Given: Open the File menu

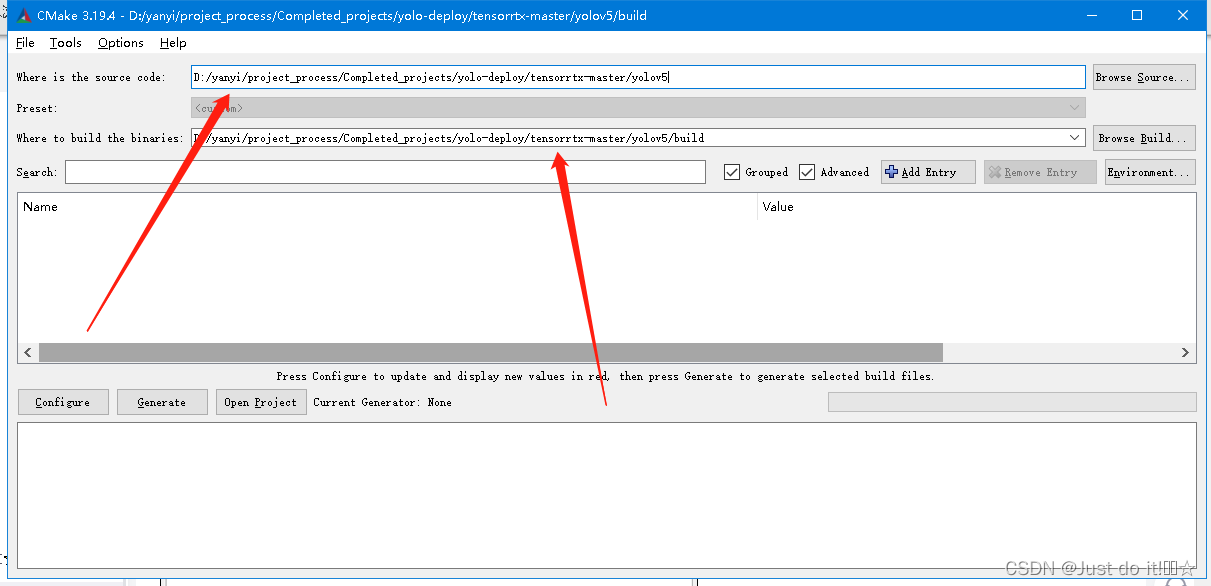Looking at the screenshot, I should pos(25,43).
